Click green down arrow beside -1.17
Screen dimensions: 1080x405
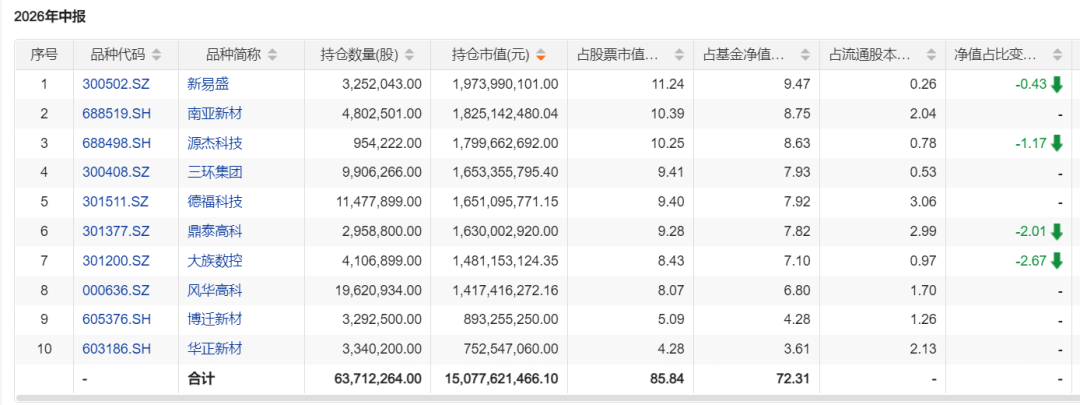point(1057,143)
